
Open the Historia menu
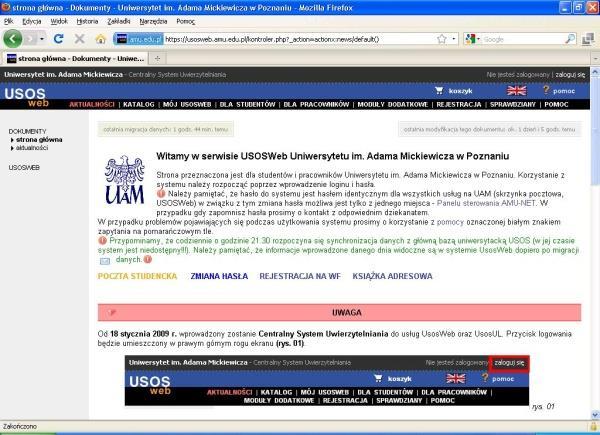coord(87,21)
